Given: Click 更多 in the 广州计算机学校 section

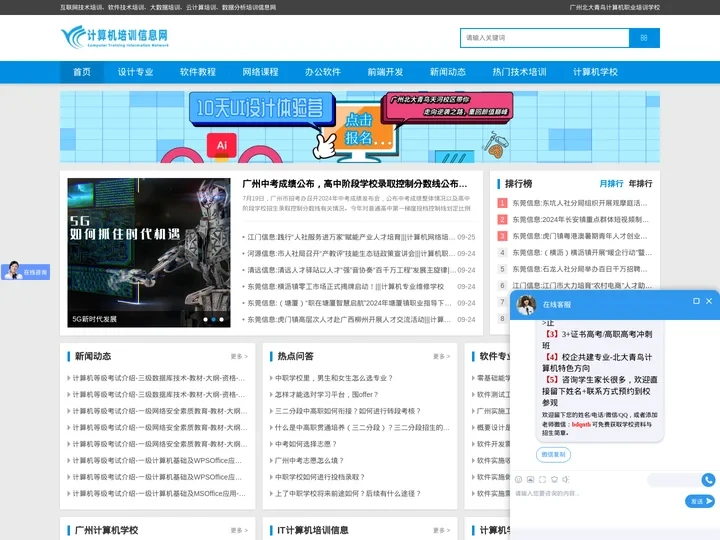Looking at the screenshot, I should [x=239, y=530].
